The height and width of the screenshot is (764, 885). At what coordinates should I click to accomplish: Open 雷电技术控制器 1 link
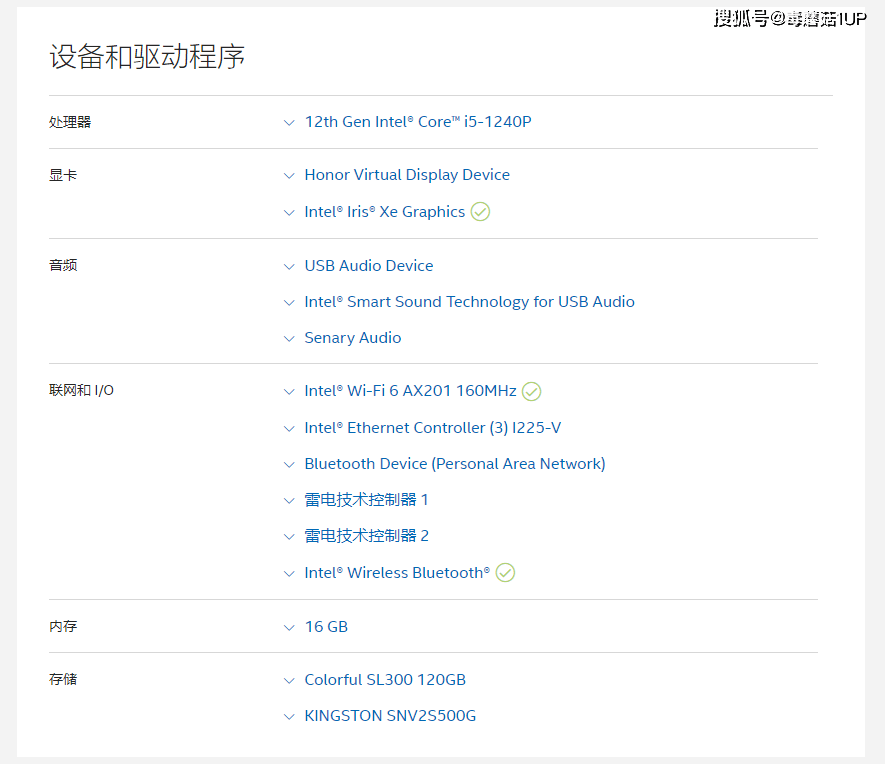tap(366, 500)
